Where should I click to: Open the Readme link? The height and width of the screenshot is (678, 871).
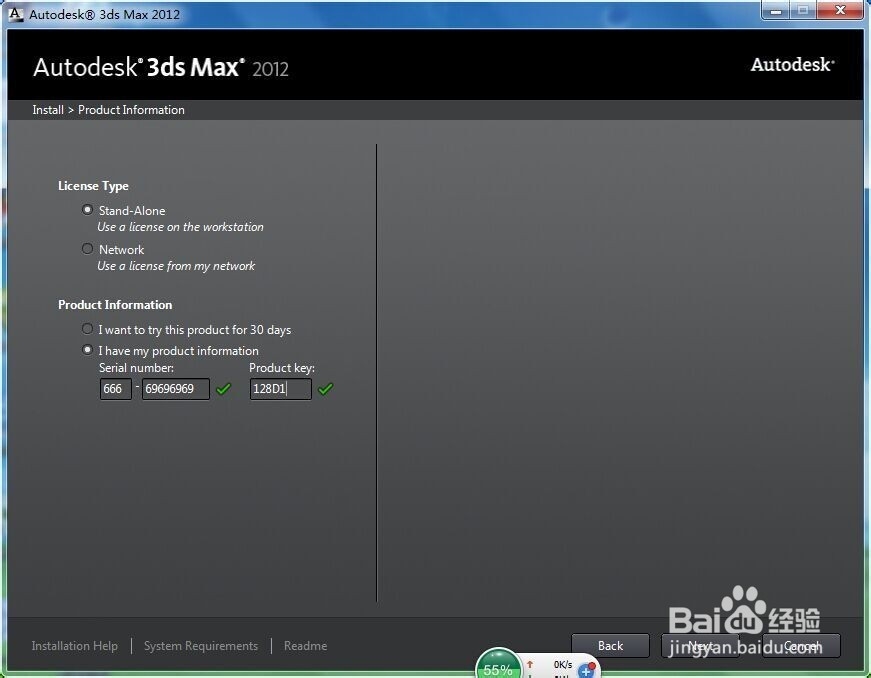[x=305, y=646]
